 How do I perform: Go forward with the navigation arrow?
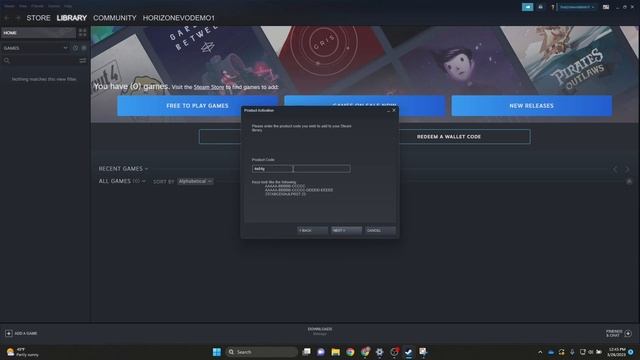click(18, 18)
